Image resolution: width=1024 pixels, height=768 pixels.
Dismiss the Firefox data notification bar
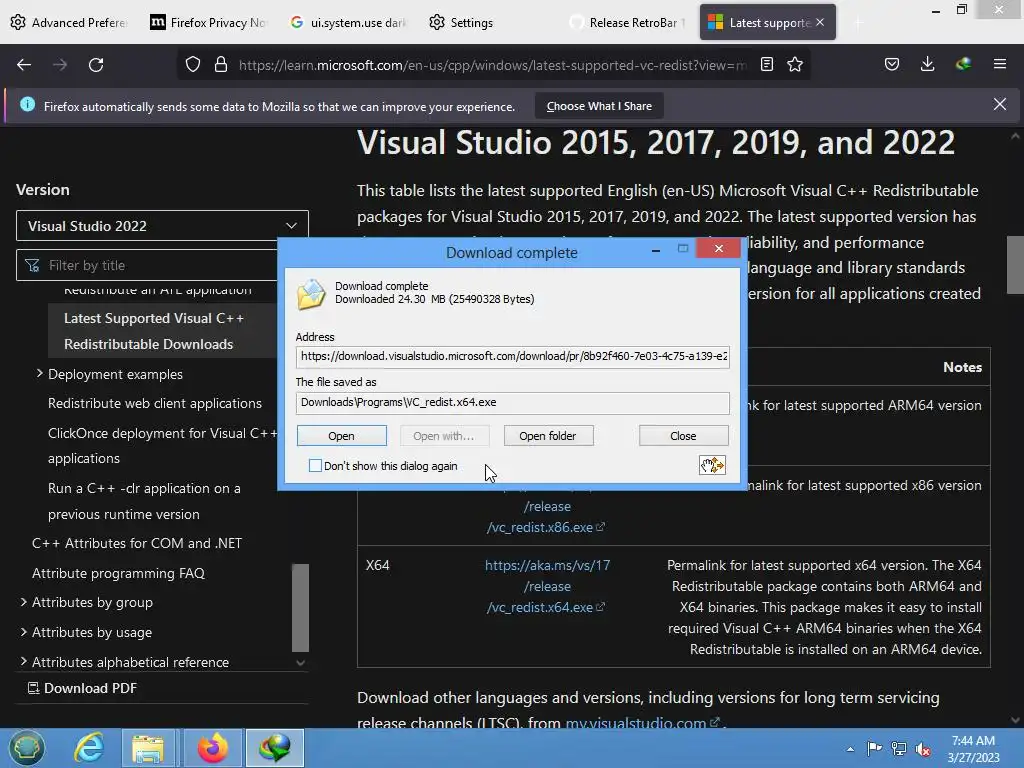click(x=1000, y=104)
